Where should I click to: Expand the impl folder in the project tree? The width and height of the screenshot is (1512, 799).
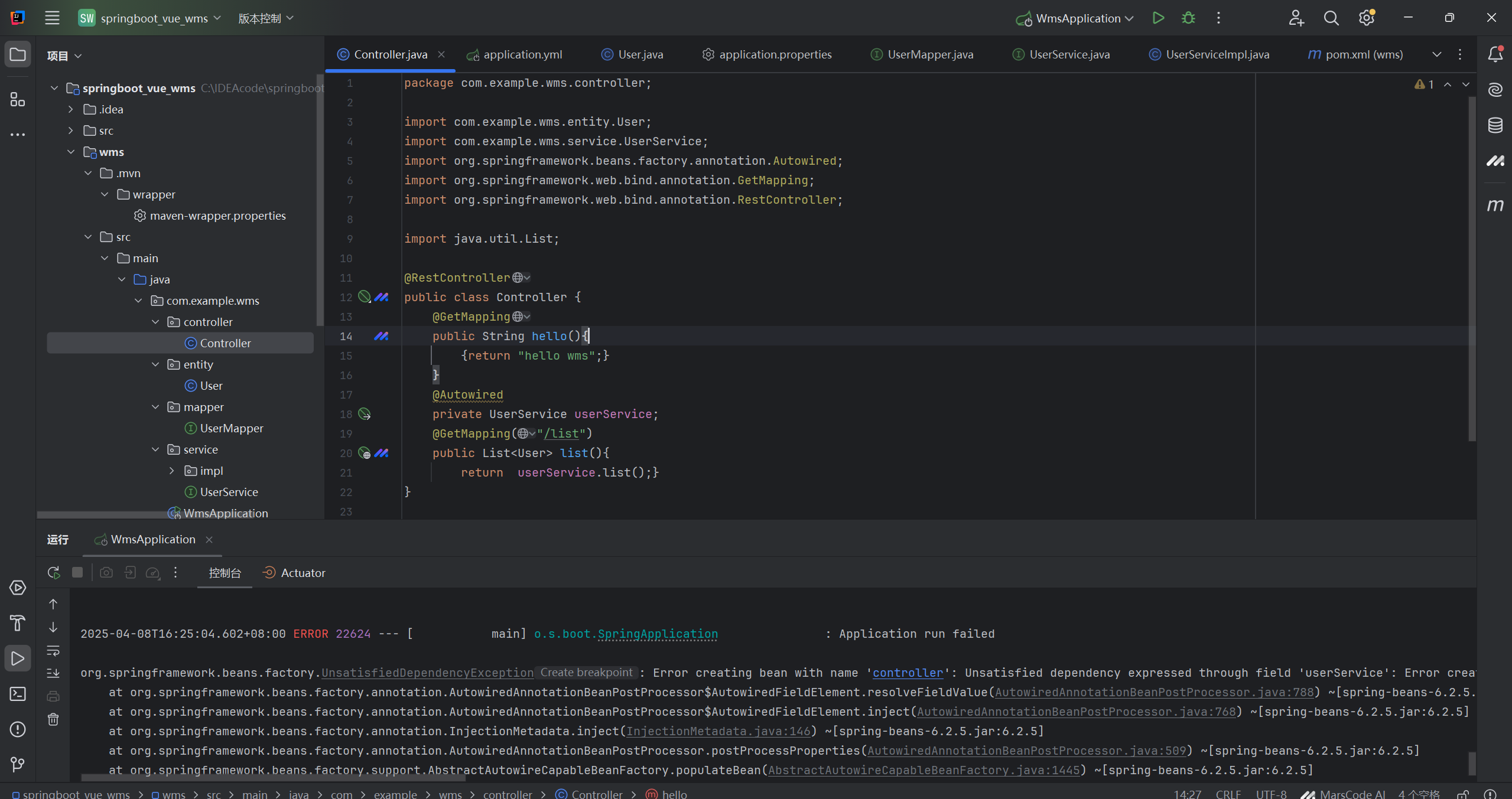[172, 471]
